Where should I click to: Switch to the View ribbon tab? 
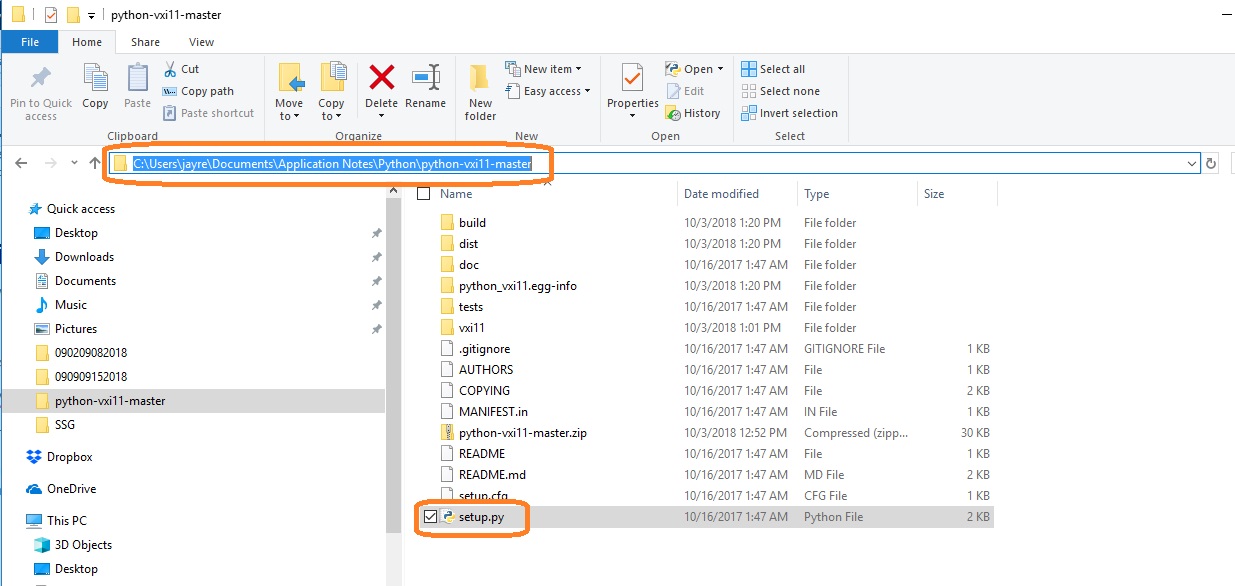201,42
